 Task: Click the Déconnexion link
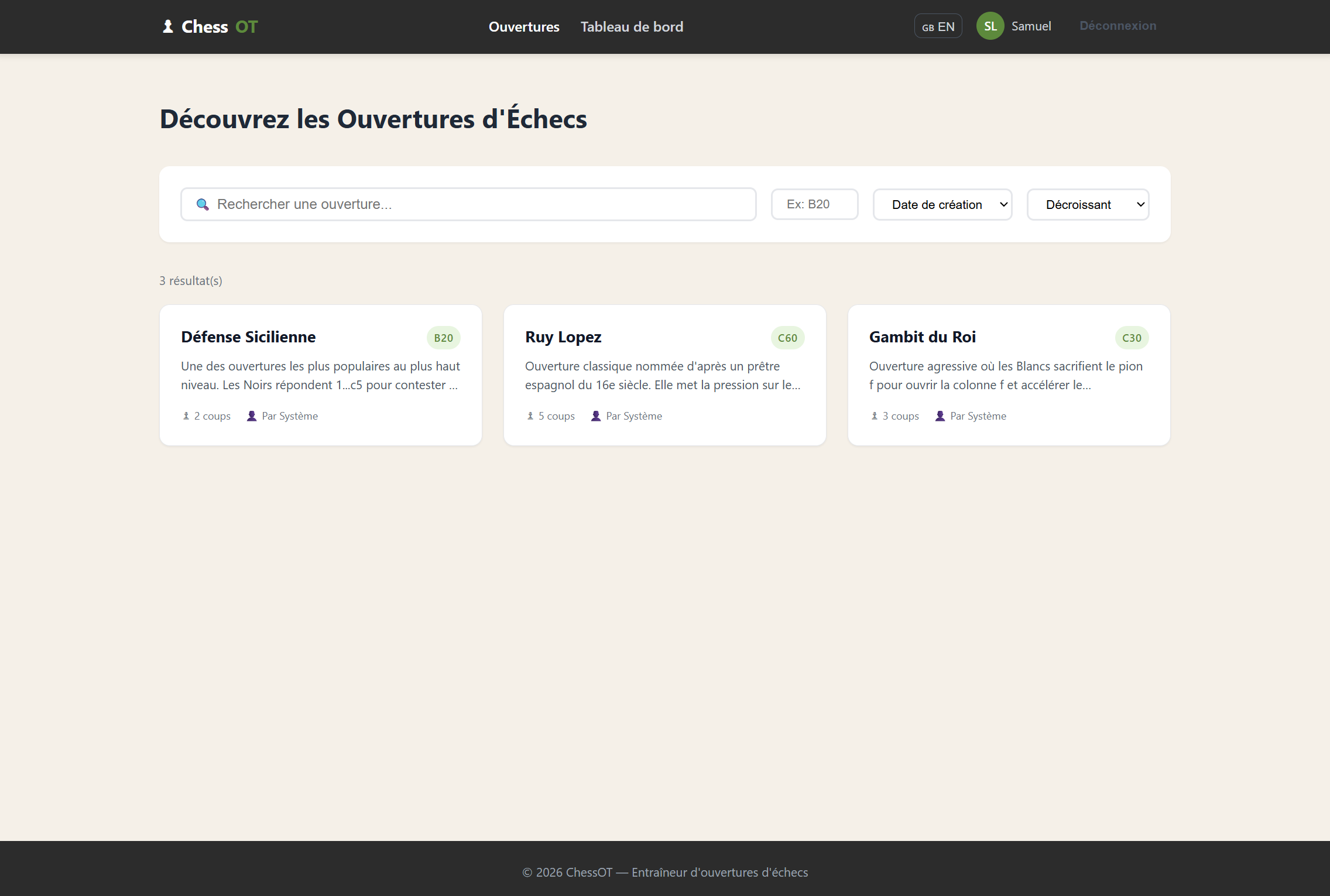[1118, 26]
